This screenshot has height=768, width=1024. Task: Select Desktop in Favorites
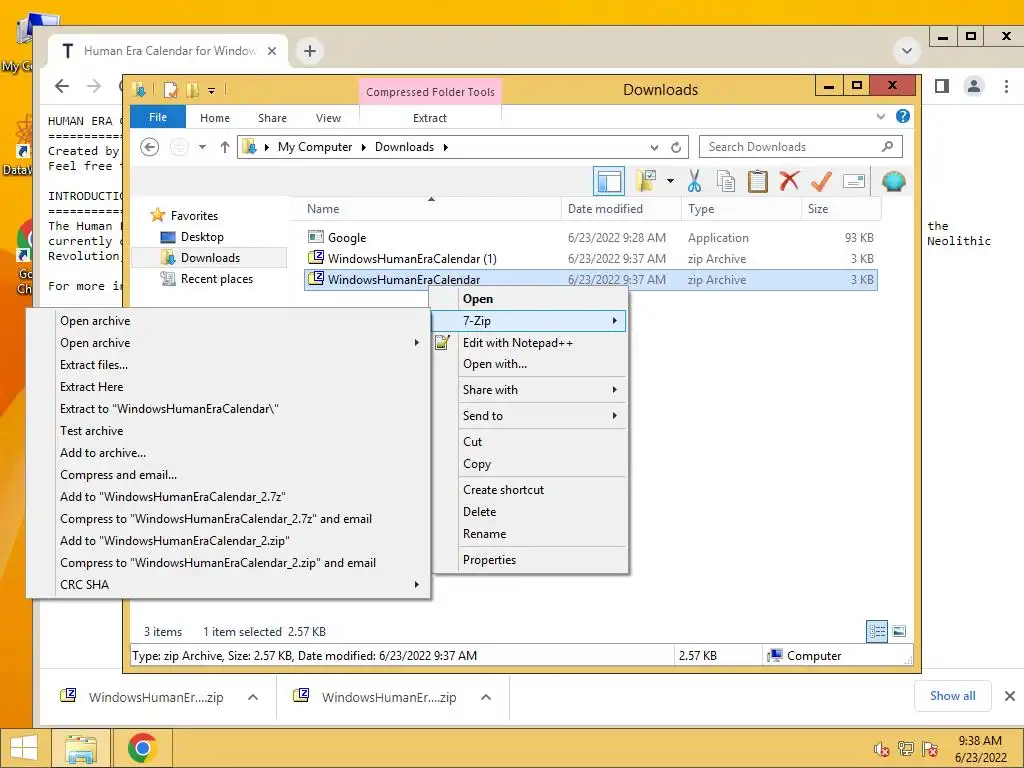(202, 237)
